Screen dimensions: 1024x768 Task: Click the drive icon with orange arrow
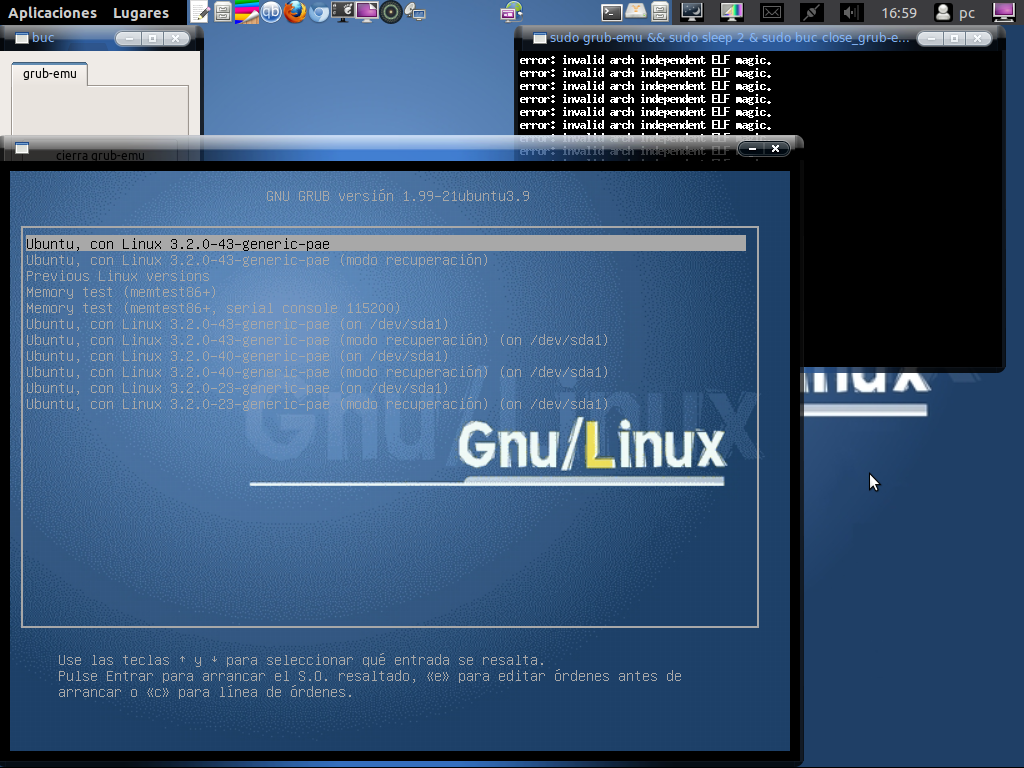[635, 12]
